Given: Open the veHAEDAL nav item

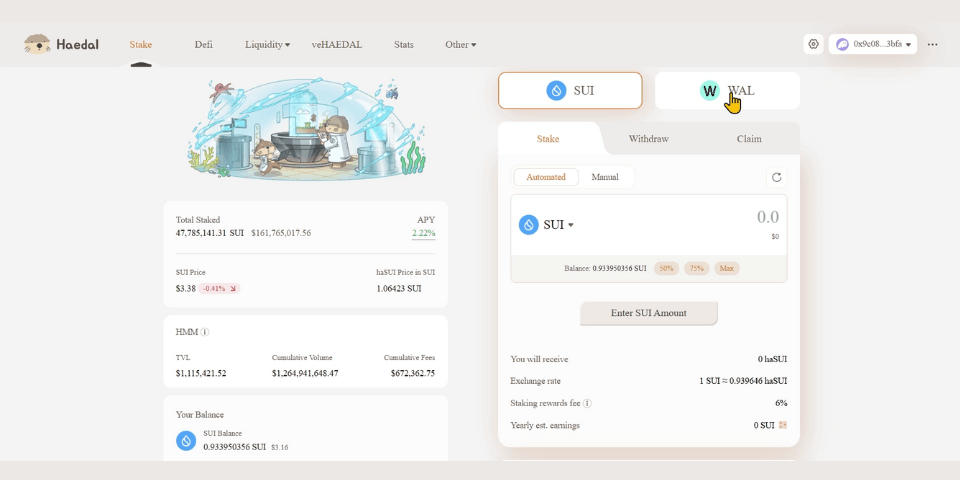Looking at the screenshot, I should [x=337, y=45].
